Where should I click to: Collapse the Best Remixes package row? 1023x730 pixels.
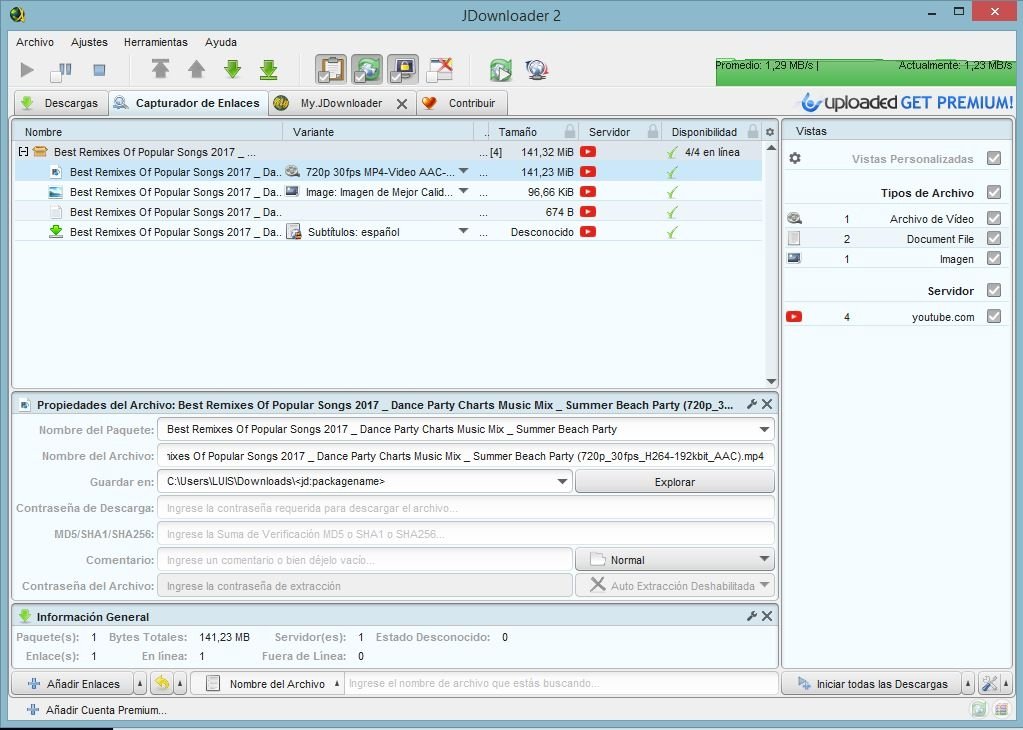tap(23, 151)
